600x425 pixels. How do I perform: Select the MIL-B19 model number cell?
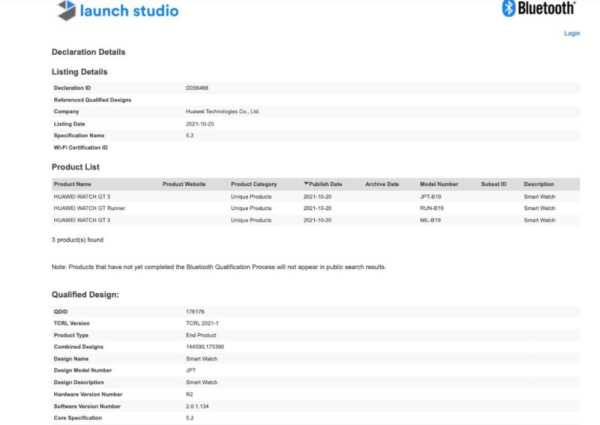click(432, 219)
